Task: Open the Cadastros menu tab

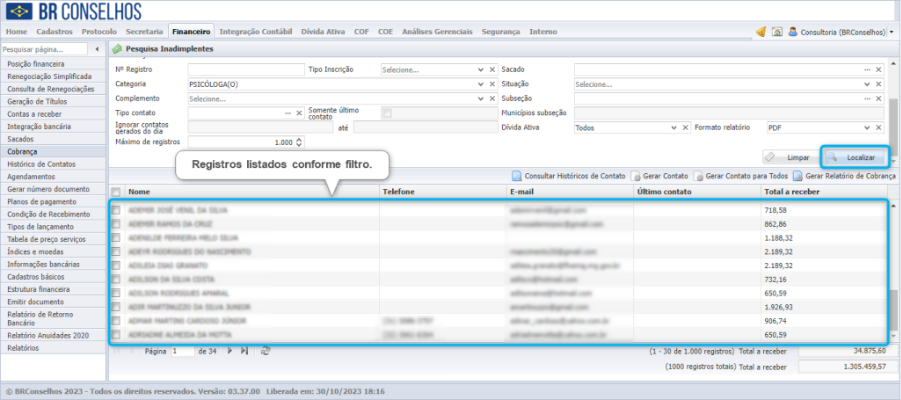Action: click(54, 32)
